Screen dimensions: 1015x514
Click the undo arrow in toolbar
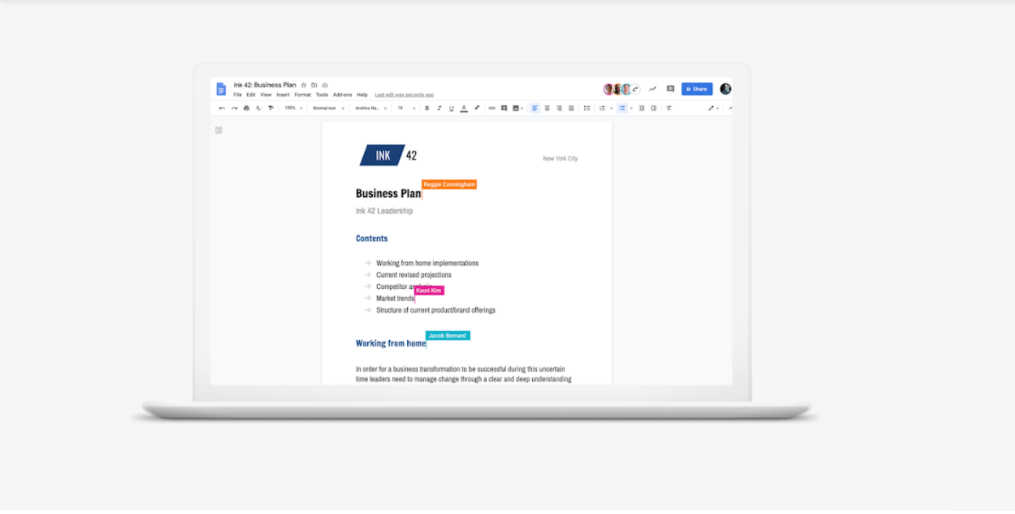pyautogui.click(x=222, y=108)
